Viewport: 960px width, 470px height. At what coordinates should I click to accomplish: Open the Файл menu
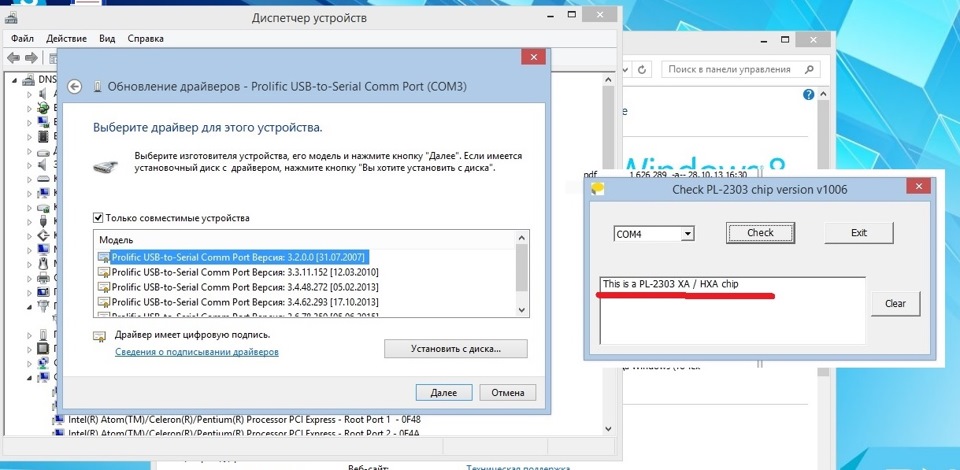click(22, 39)
